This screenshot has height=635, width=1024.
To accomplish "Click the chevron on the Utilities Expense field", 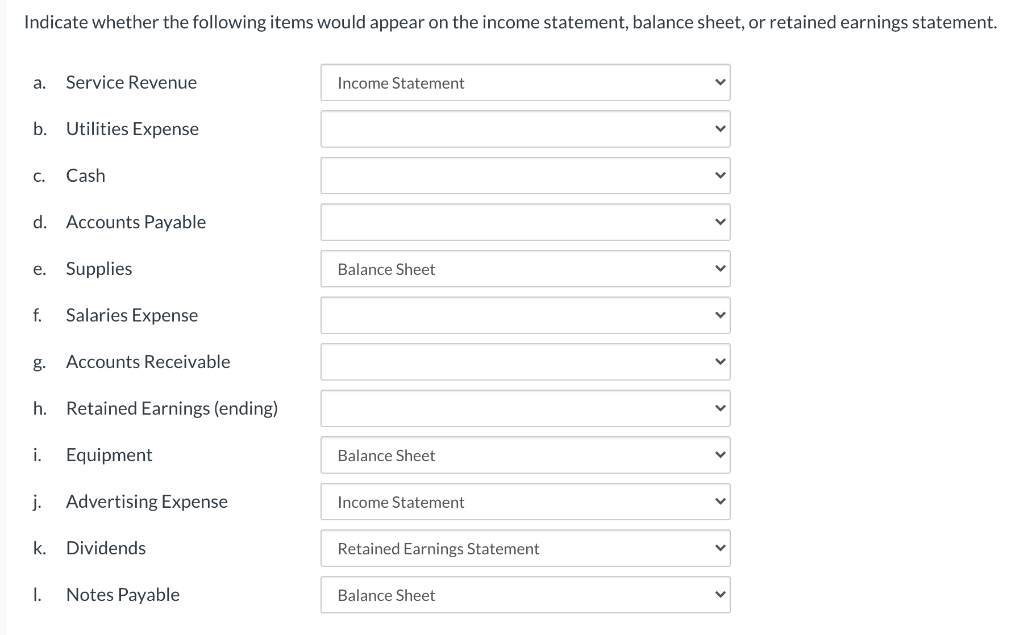I will (718, 128).
